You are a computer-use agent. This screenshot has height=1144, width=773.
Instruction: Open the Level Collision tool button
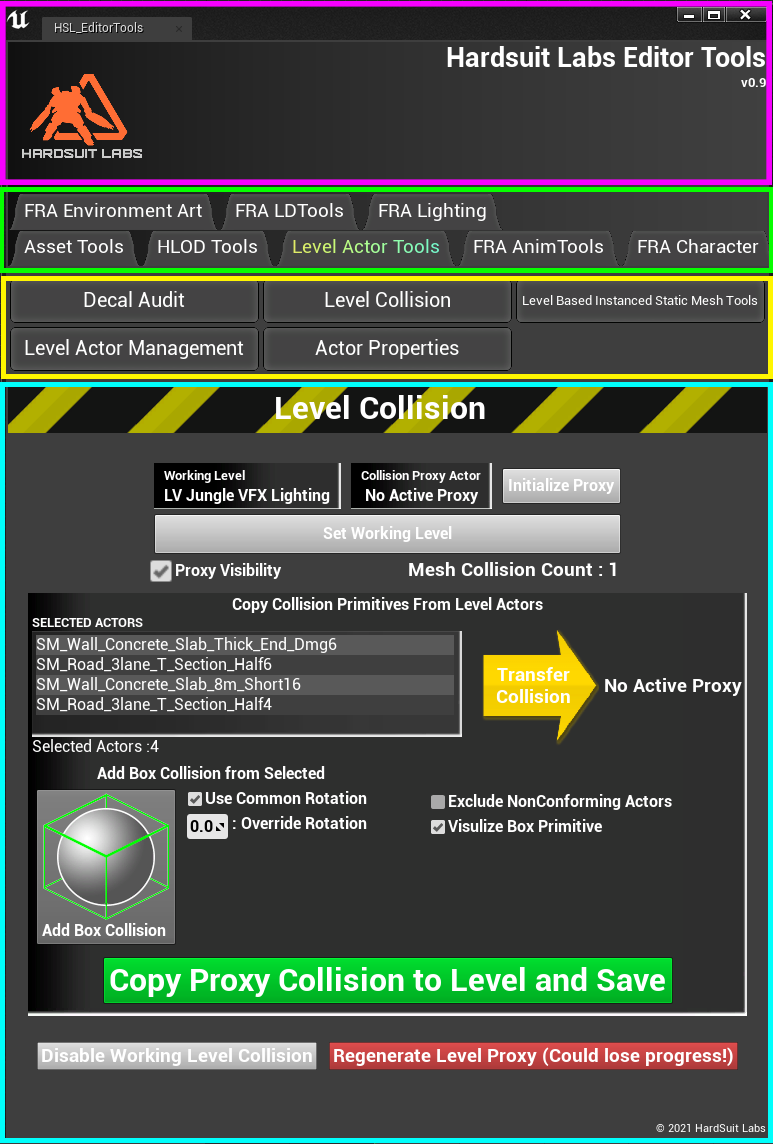[x=388, y=301]
